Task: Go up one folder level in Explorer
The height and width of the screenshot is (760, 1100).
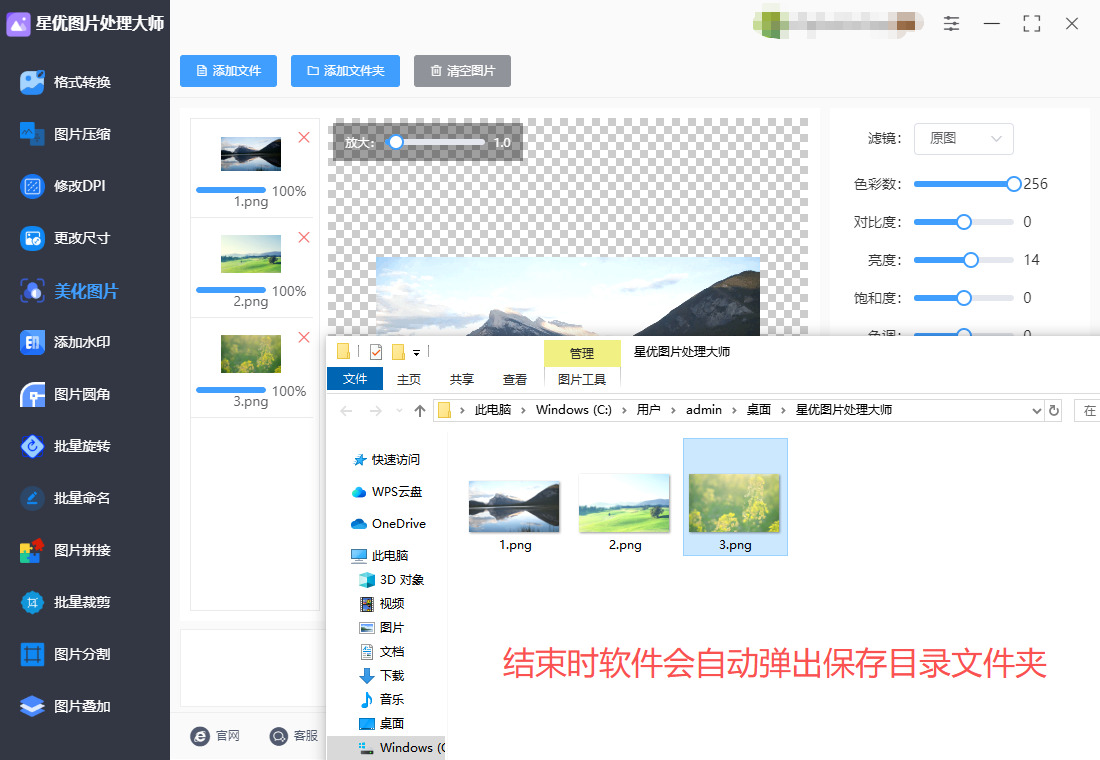Action: click(420, 411)
